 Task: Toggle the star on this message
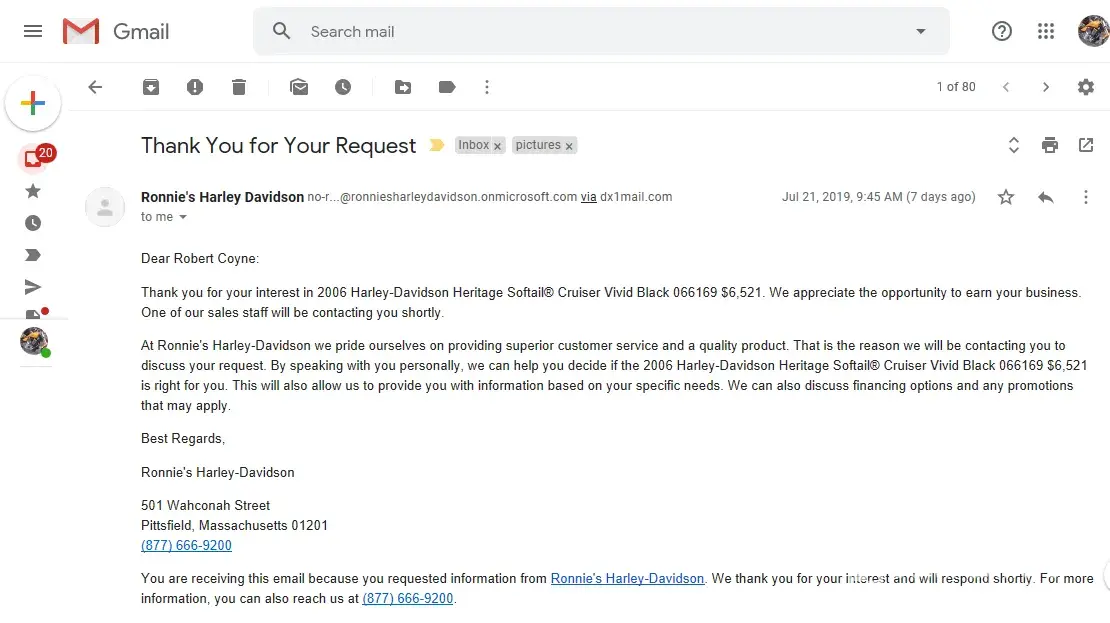pos(1006,197)
